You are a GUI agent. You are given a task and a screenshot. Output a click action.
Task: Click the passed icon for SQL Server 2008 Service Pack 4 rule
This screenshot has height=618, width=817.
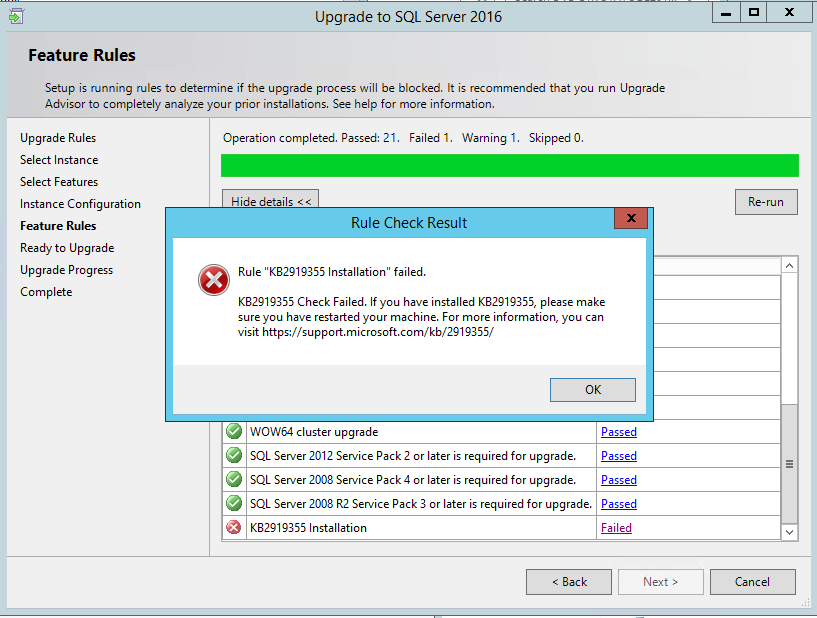pos(233,479)
